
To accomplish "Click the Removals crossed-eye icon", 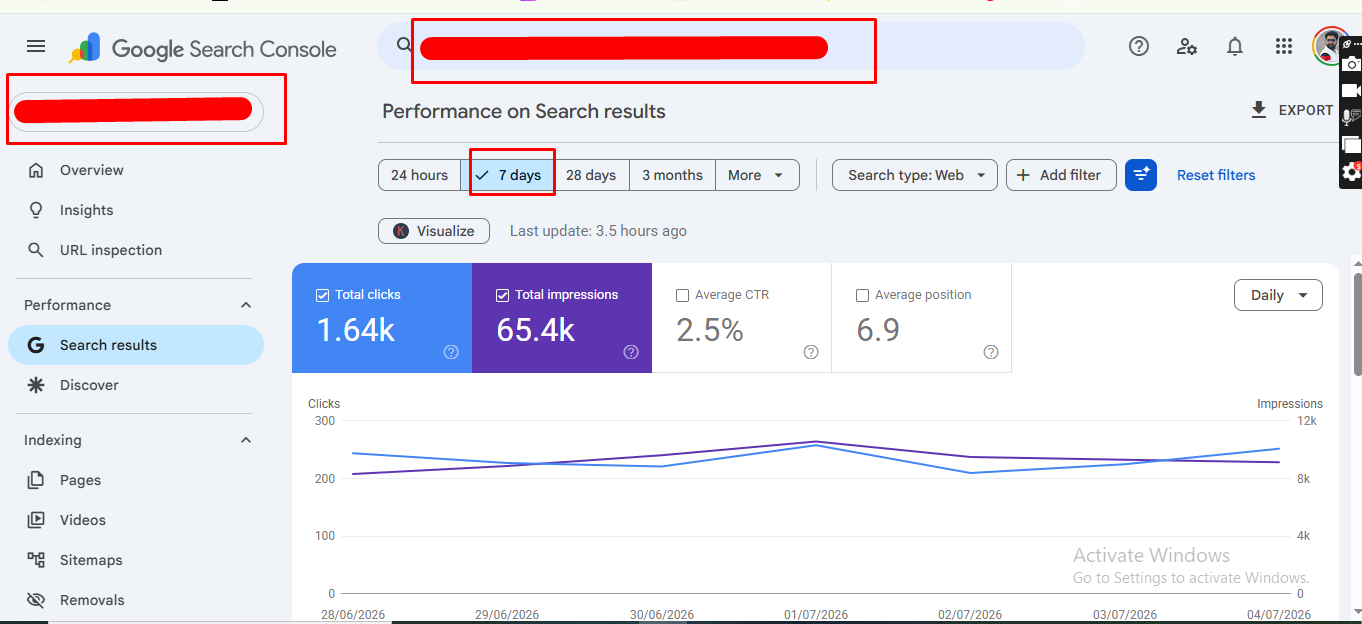I will click(36, 600).
